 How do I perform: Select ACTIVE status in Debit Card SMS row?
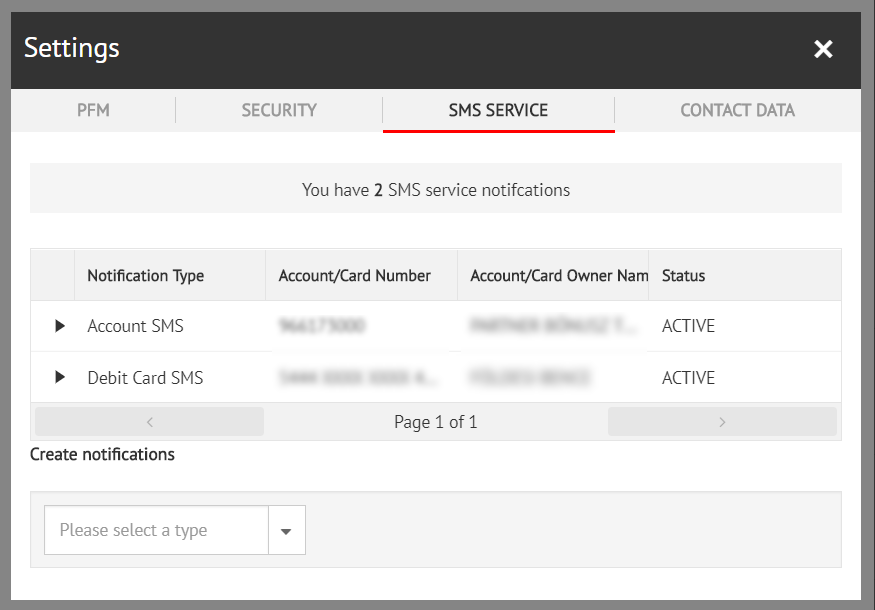click(688, 378)
